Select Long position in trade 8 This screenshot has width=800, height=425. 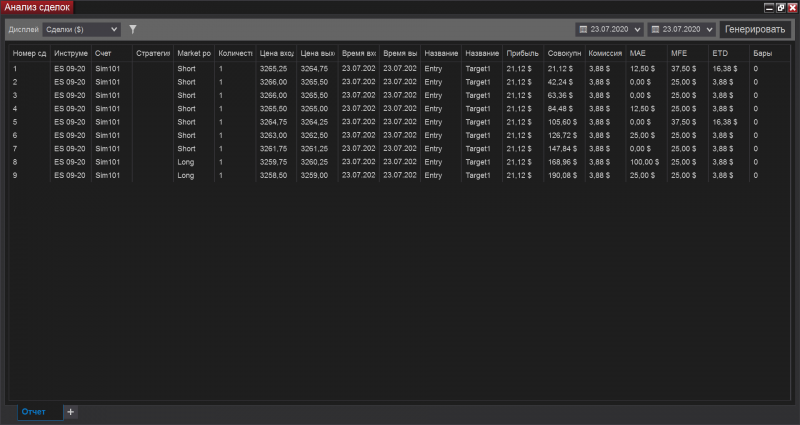point(194,162)
